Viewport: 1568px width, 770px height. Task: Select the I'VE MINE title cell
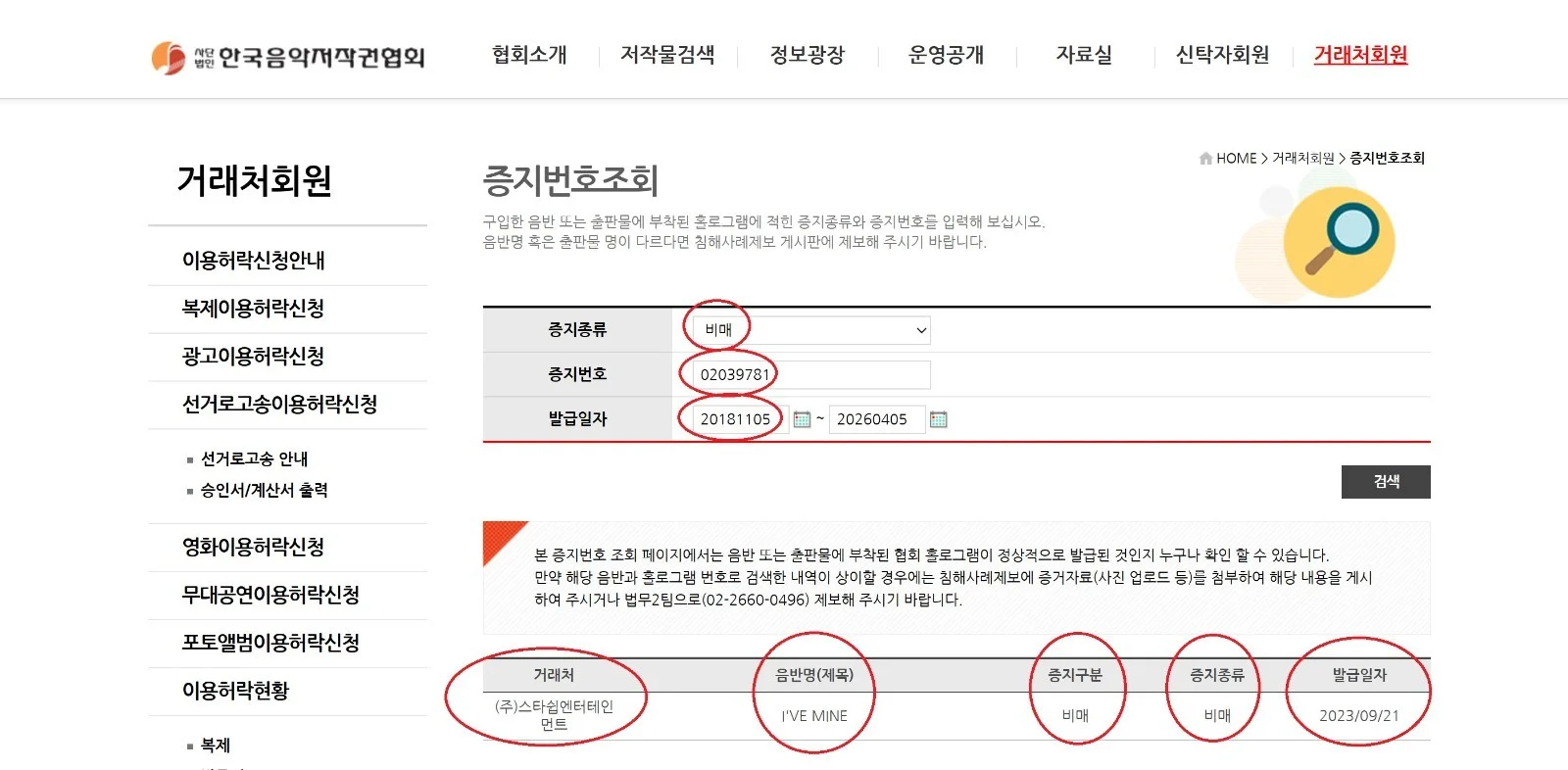point(814,716)
